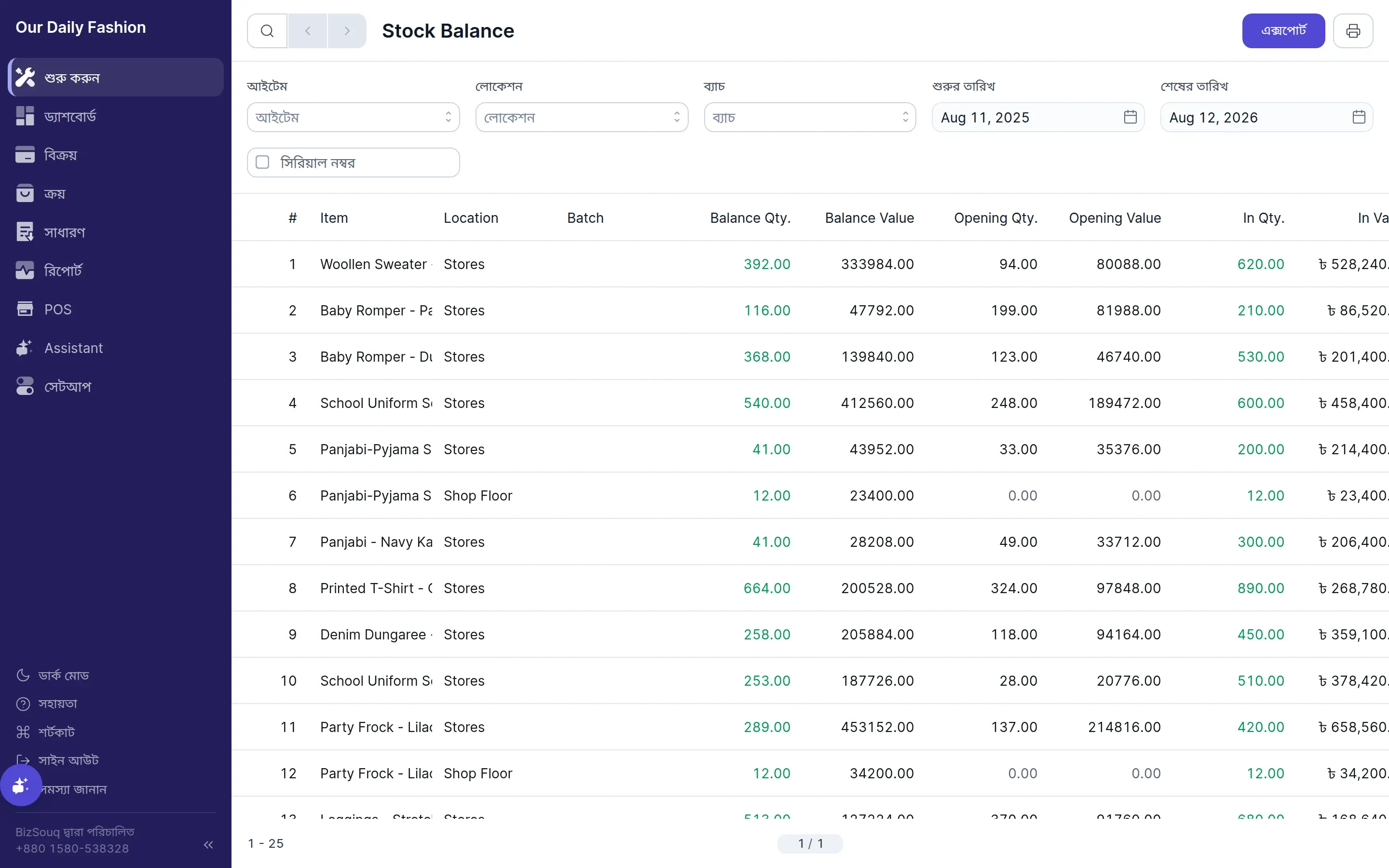
Task: Click the Aug 11, 2025 date field
Action: point(1038,117)
